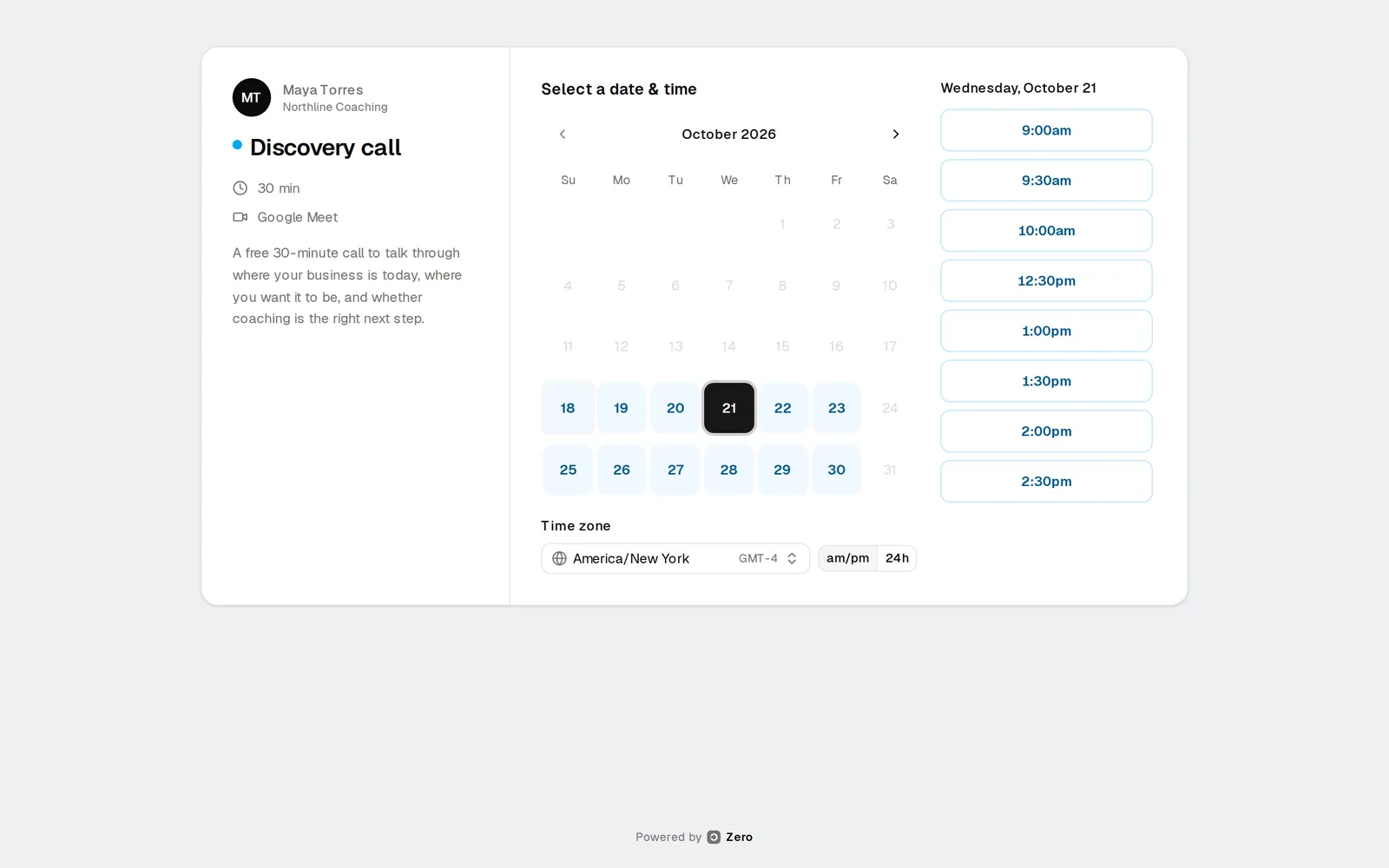The image size is (1389, 868).
Task: Pick October 29 on the calendar
Action: (782, 470)
